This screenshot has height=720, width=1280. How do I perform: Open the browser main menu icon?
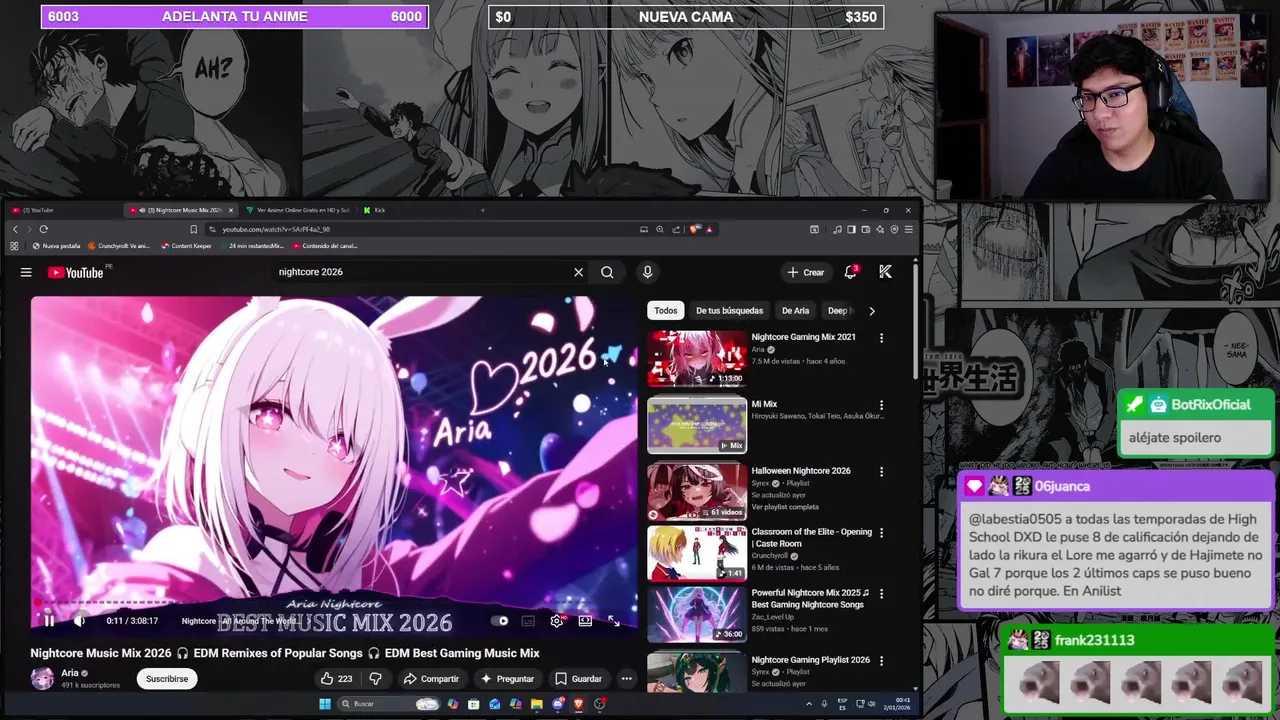[x=908, y=229]
